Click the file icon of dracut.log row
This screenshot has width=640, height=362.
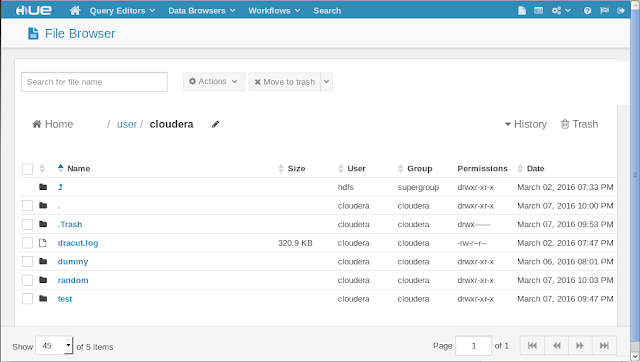tap(42, 243)
